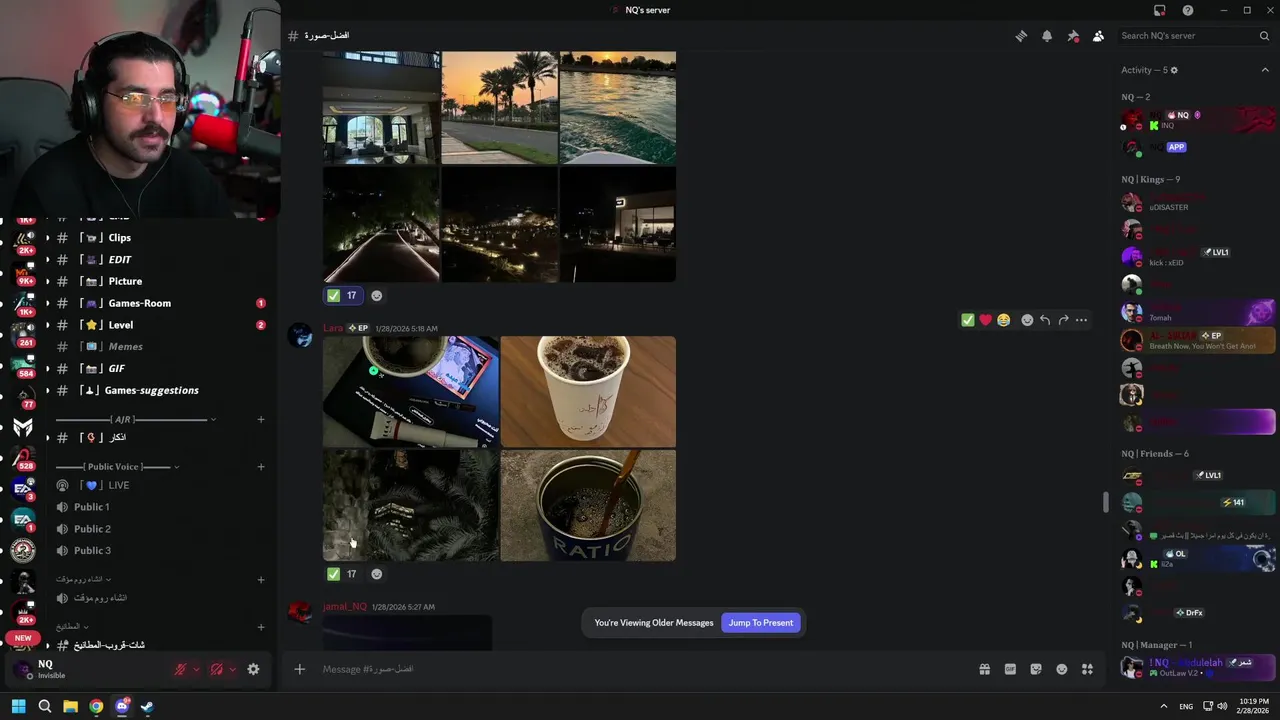Create channel in Public Voice category
The width and height of the screenshot is (1280, 720).
pos(261,467)
